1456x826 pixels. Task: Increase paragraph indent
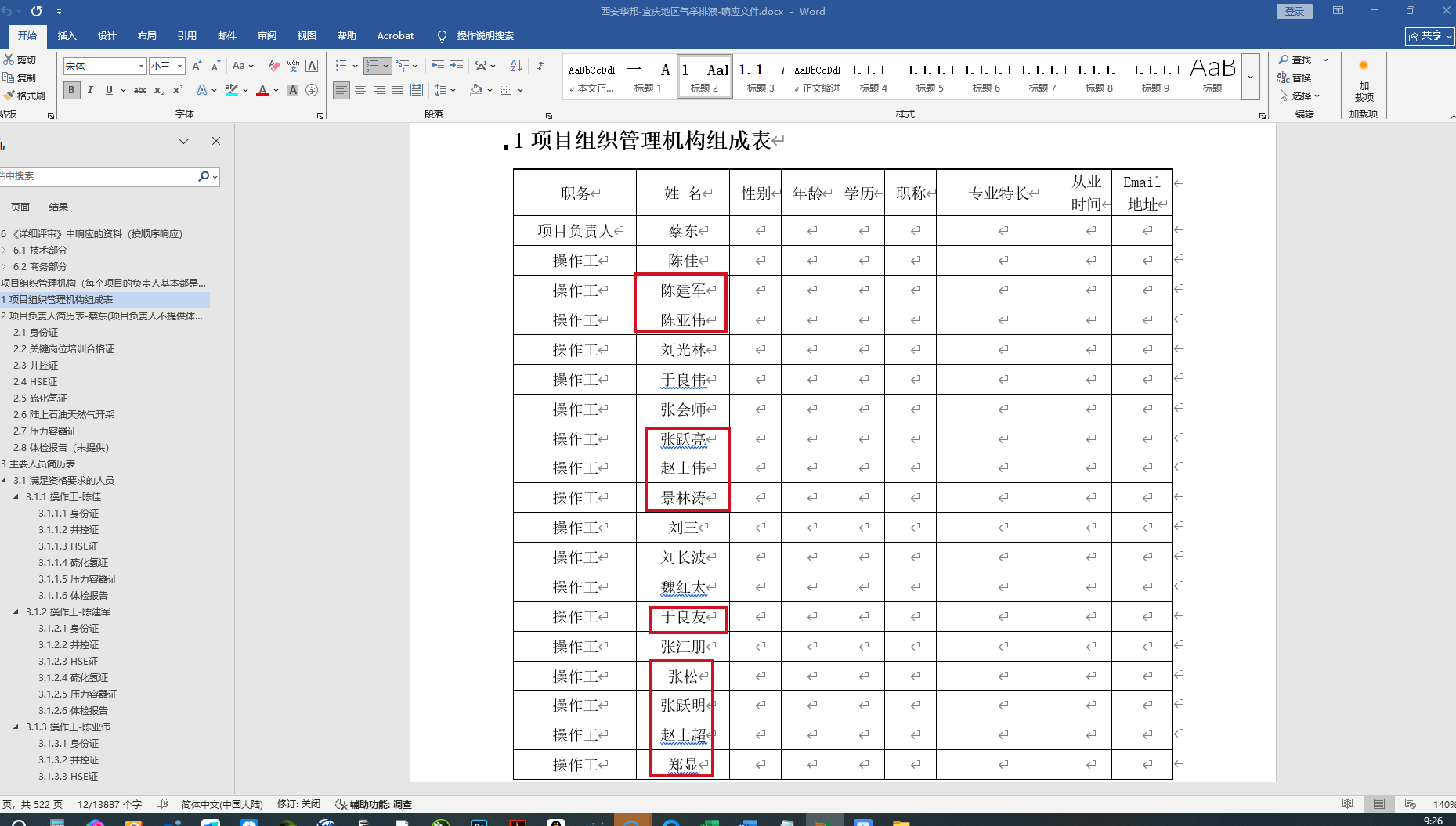(457, 67)
